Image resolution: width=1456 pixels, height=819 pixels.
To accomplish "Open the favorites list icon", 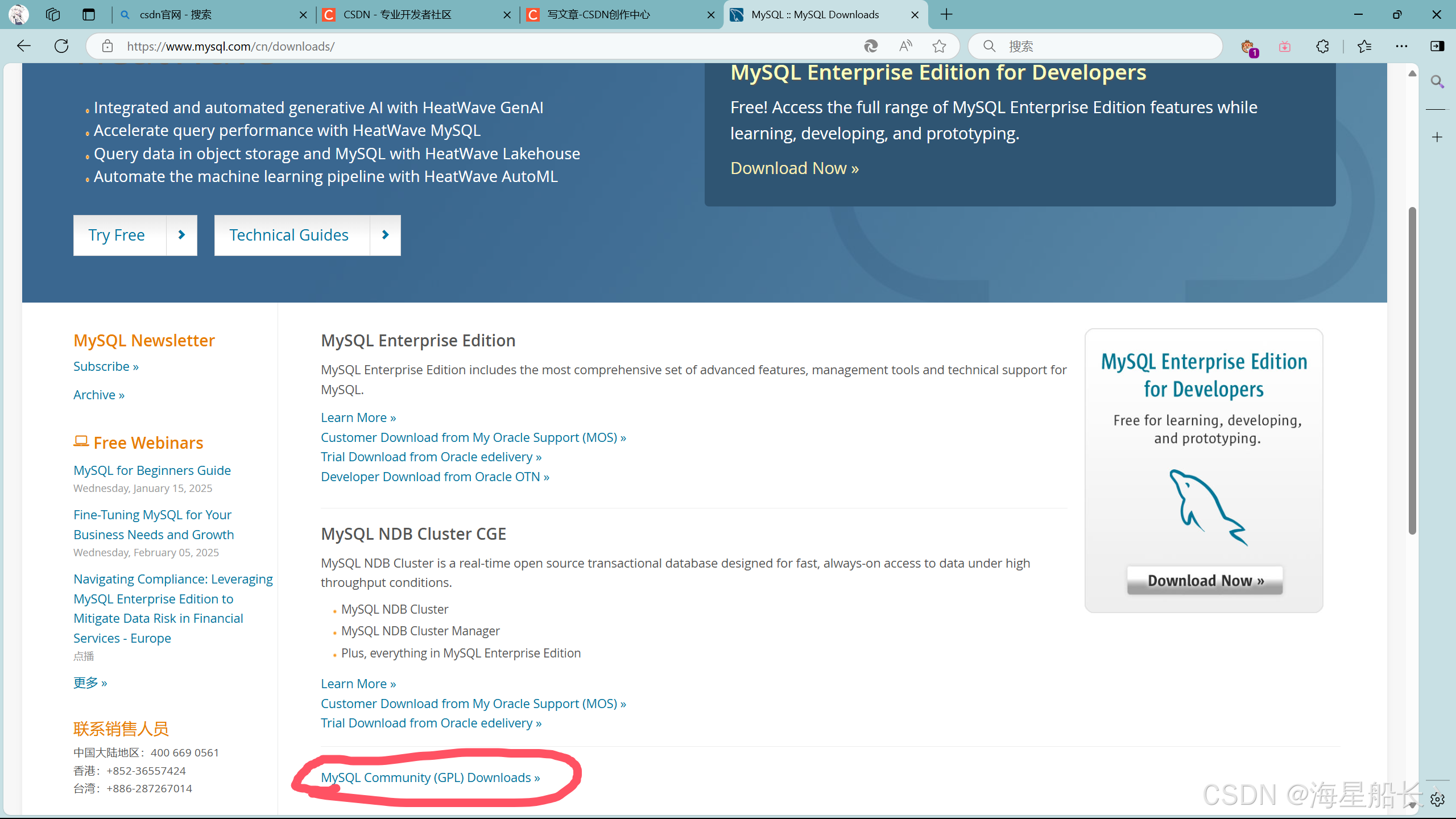I will click(x=1364, y=46).
